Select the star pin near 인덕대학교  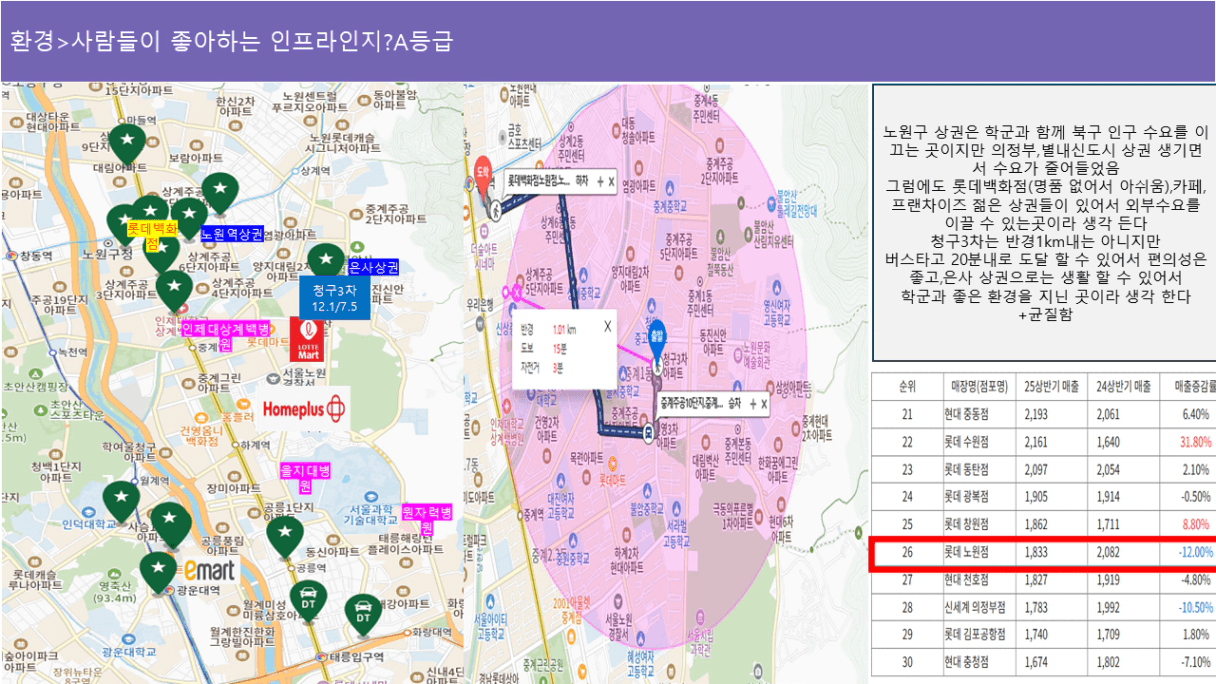tap(121, 500)
